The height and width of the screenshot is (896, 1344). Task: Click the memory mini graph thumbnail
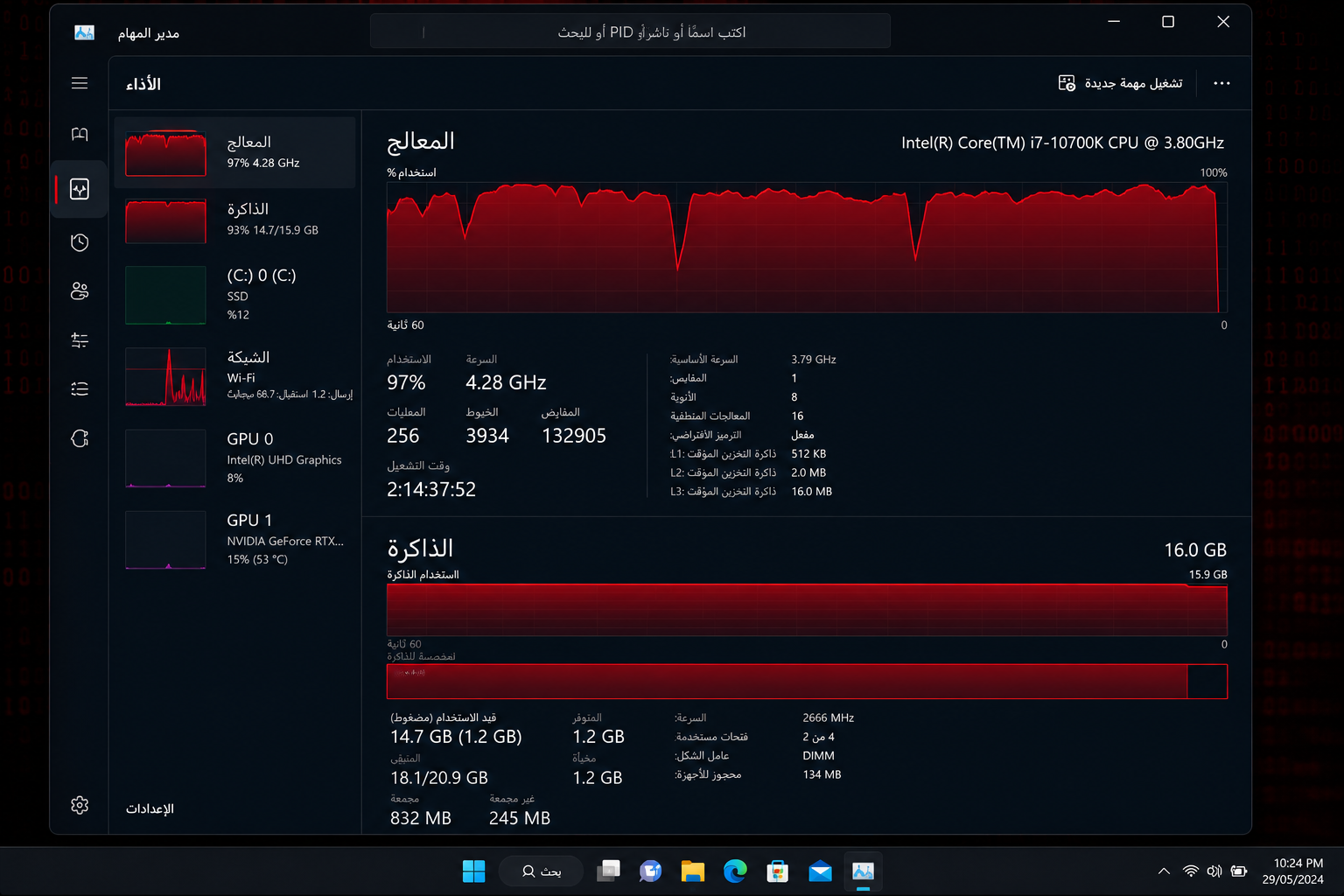click(165, 220)
